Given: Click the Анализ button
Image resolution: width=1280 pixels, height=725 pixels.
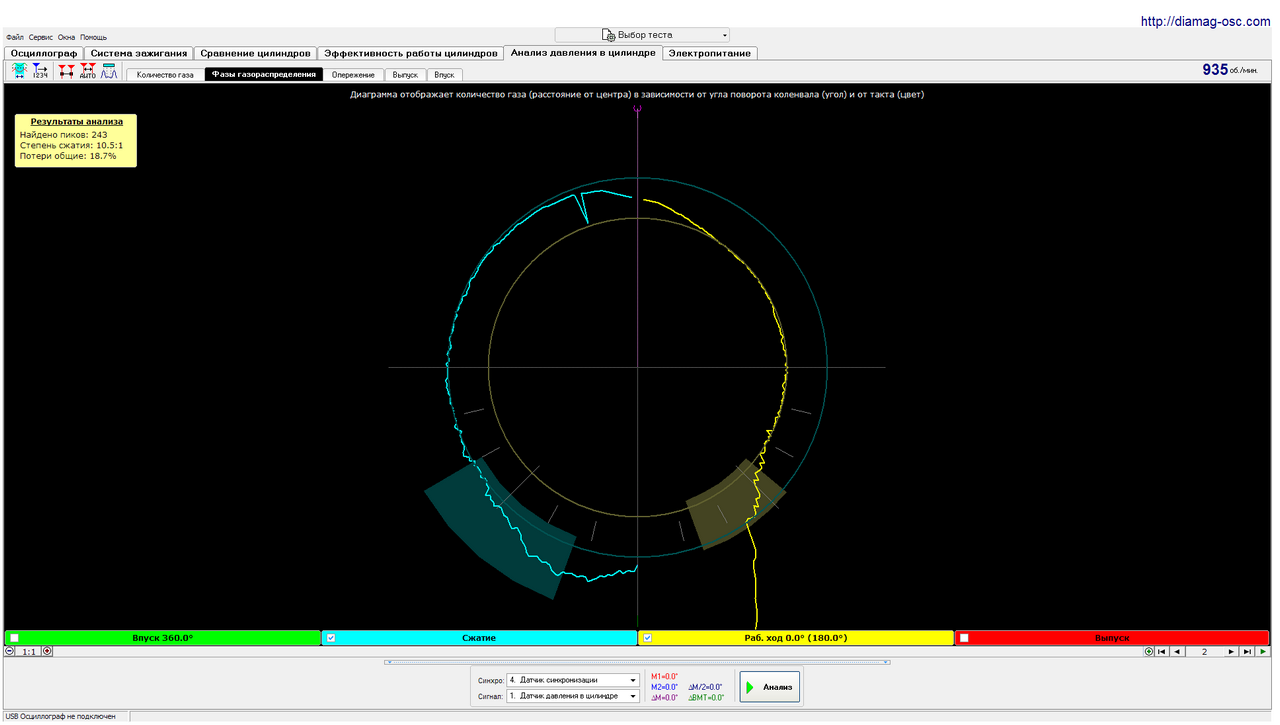Looking at the screenshot, I should tap(769, 687).
